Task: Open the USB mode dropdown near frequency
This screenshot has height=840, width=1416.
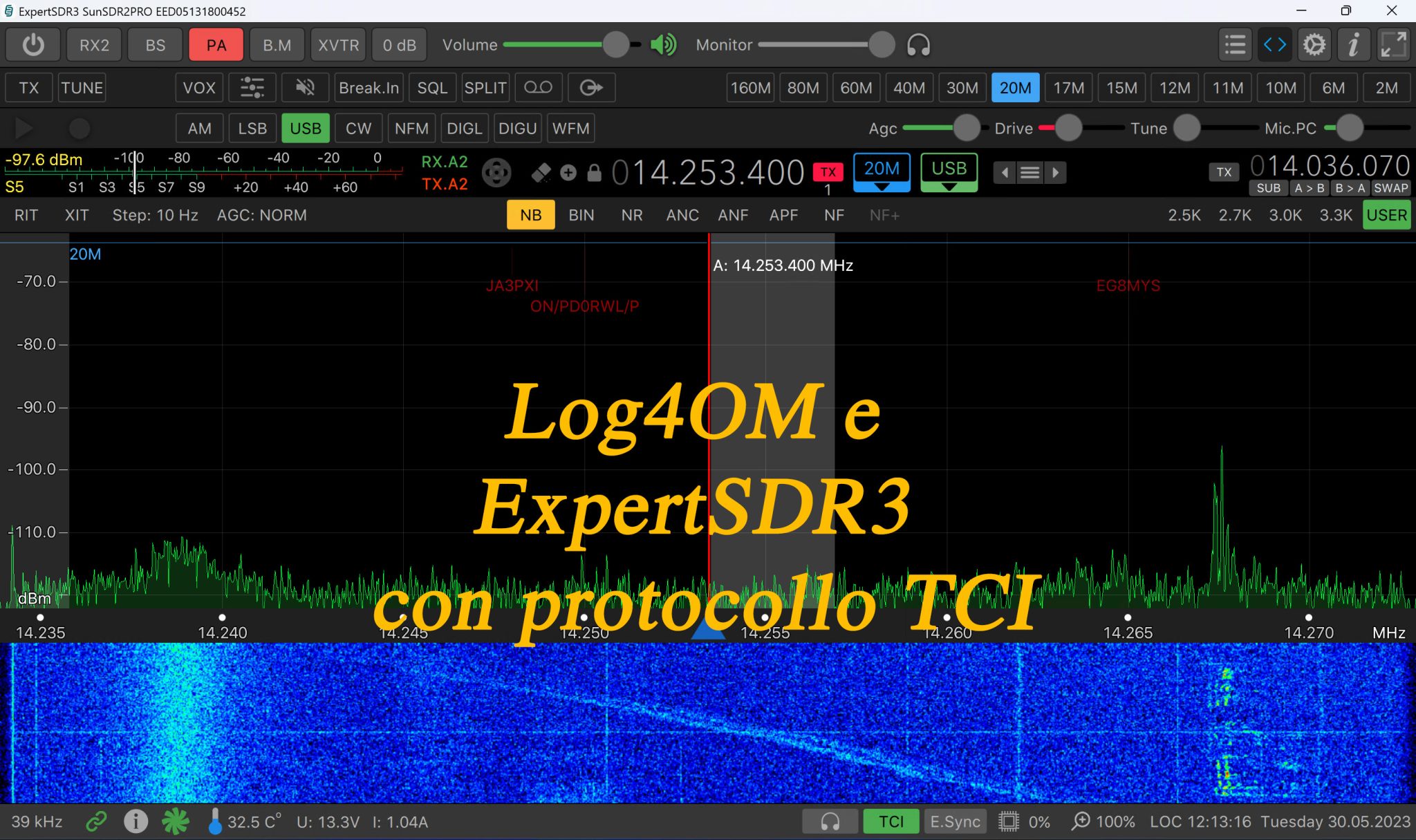Action: point(949,173)
